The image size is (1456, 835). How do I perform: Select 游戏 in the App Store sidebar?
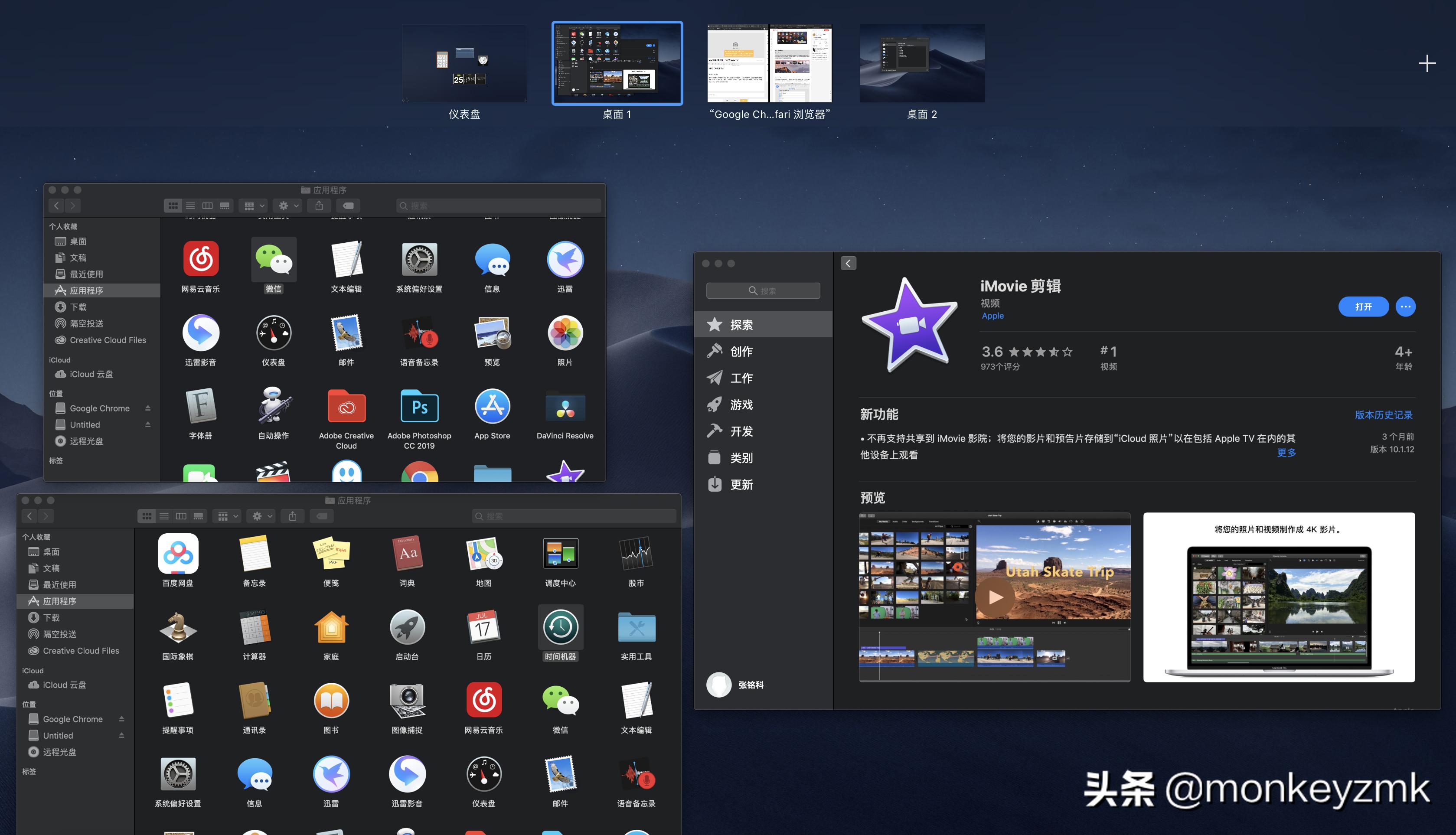pyautogui.click(x=741, y=404)
